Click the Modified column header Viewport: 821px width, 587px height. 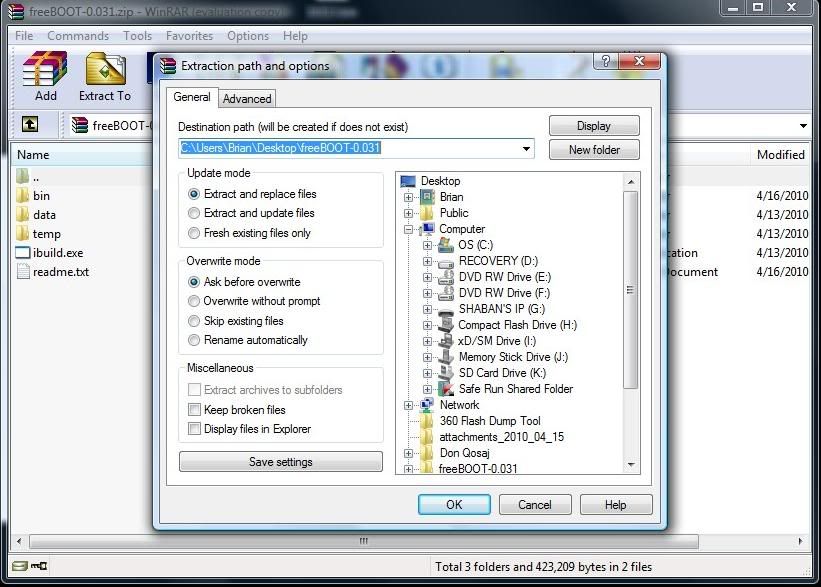tap(780, 155)
